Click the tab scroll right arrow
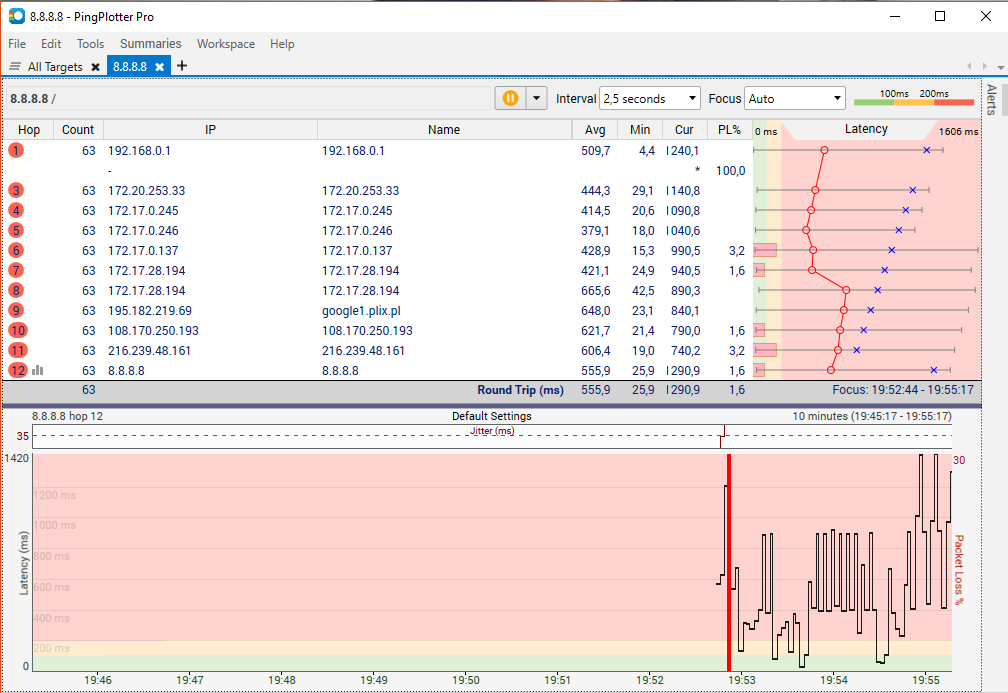 pos(984,66)
